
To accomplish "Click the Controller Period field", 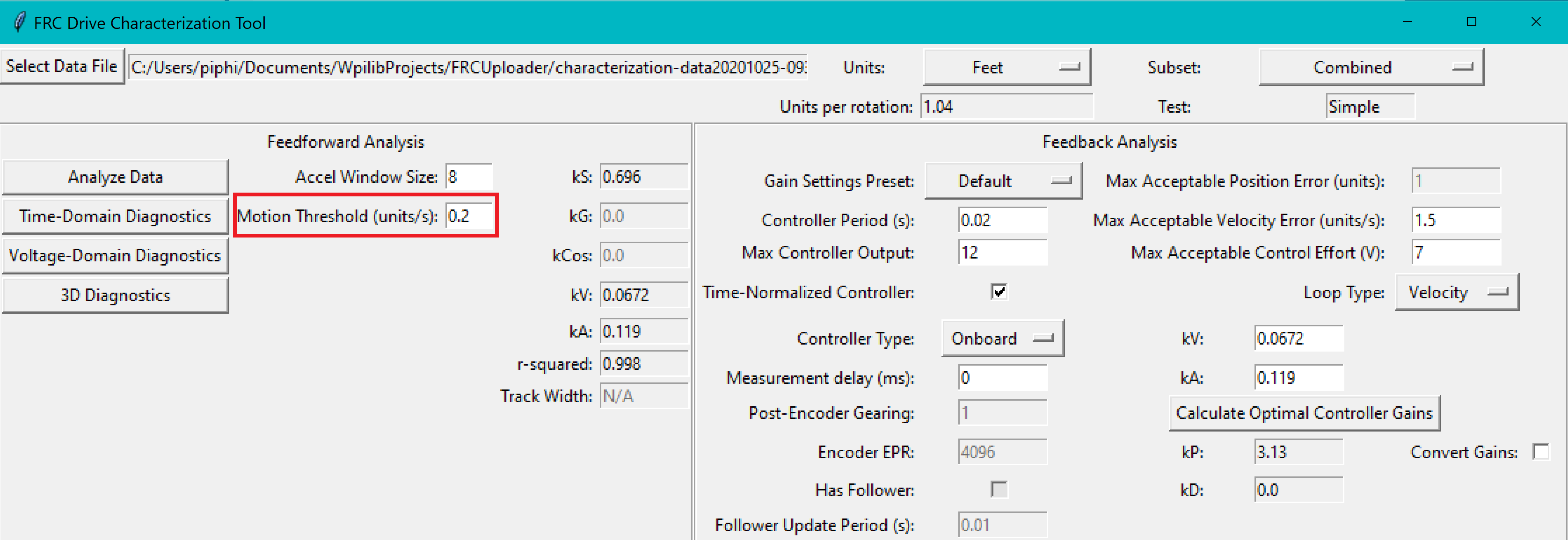I will 1003,220.
